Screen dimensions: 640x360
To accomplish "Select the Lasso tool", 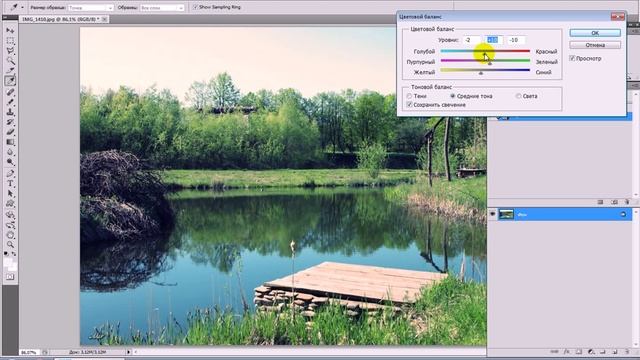I will 10,51.
